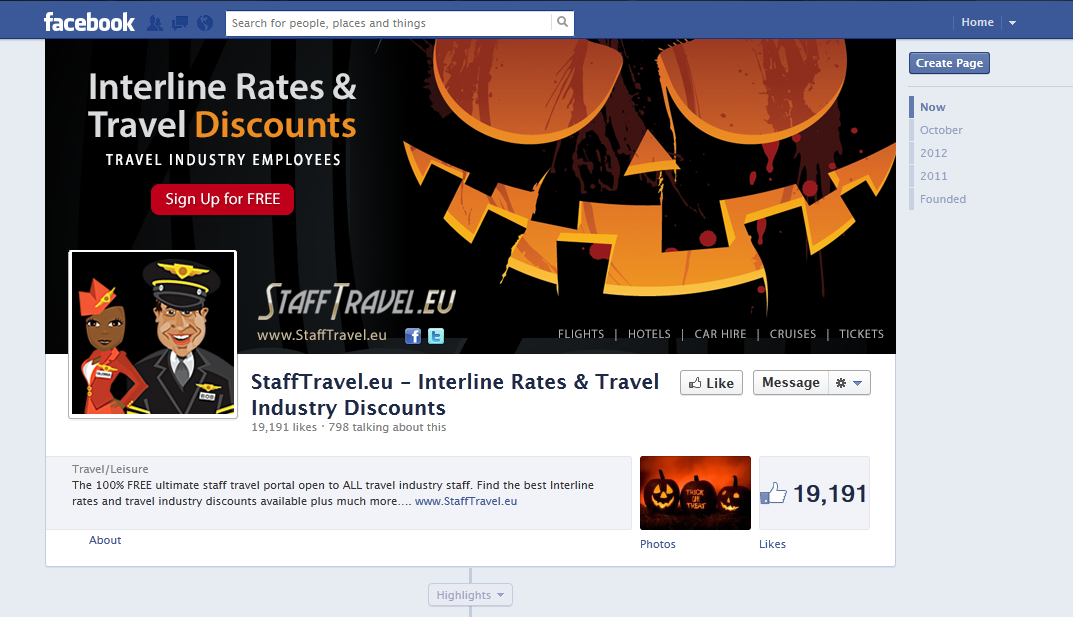This screenshot has width=1073, height=617.
Task: Open the www.StaffTravel.eu link in description
Action: pos(466,501)
